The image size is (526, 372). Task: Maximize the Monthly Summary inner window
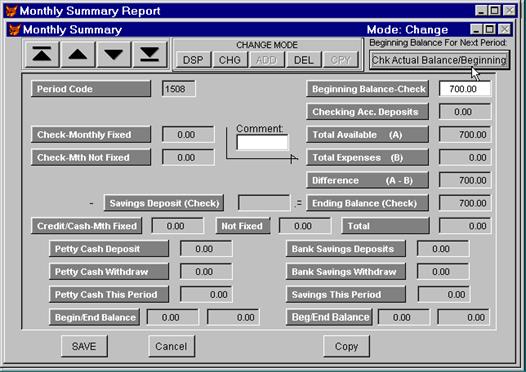[x=489, y=30]
